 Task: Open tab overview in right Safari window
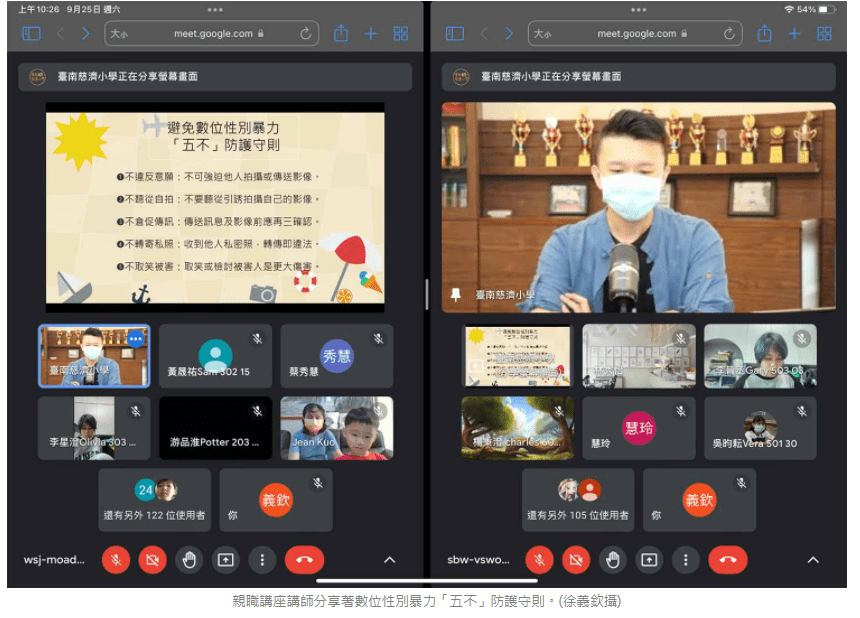point(824,34)
